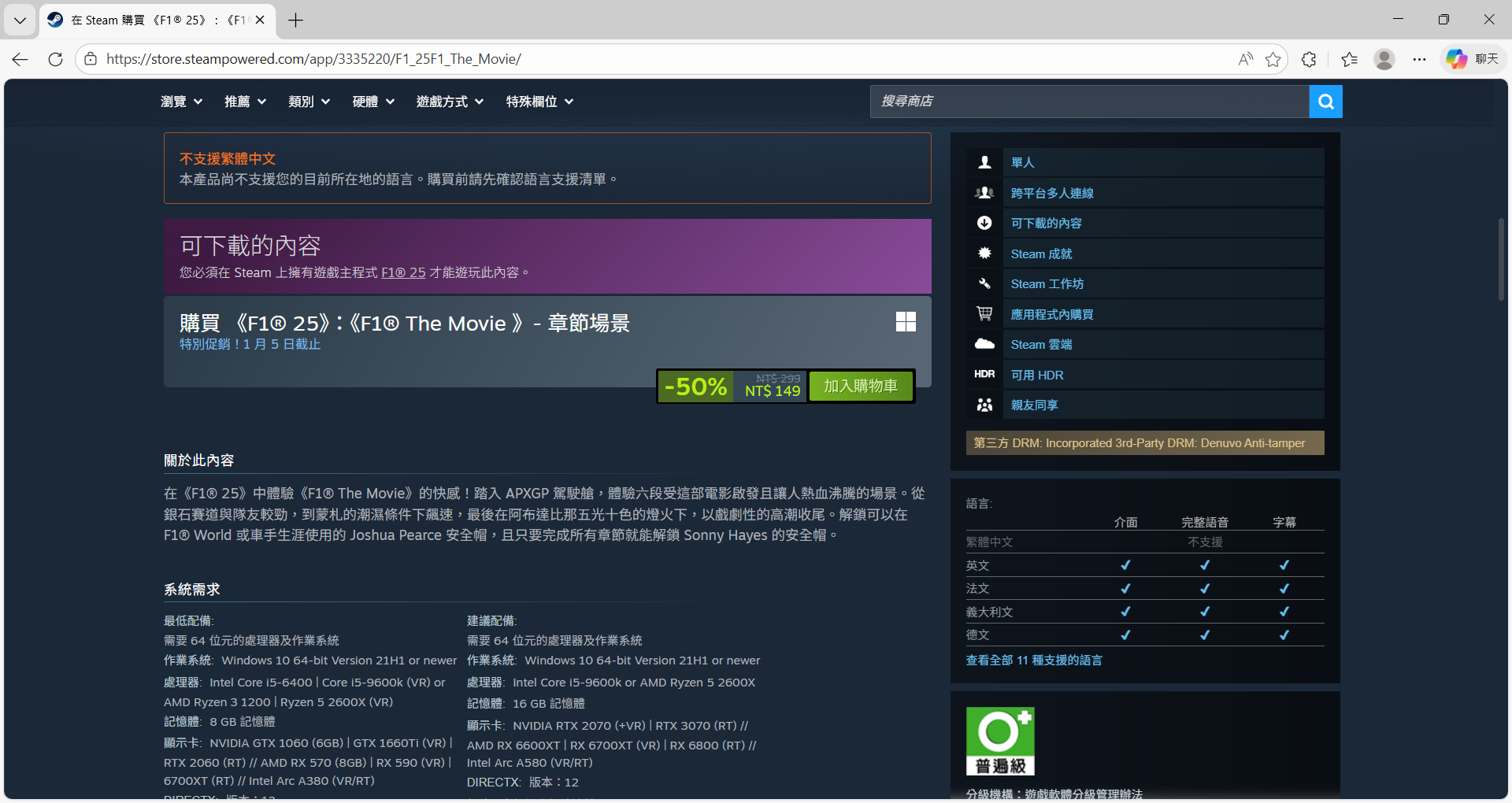Click the in-app purchases shopping cart icon
The image size is (1512, 803).
coord(984,314)
